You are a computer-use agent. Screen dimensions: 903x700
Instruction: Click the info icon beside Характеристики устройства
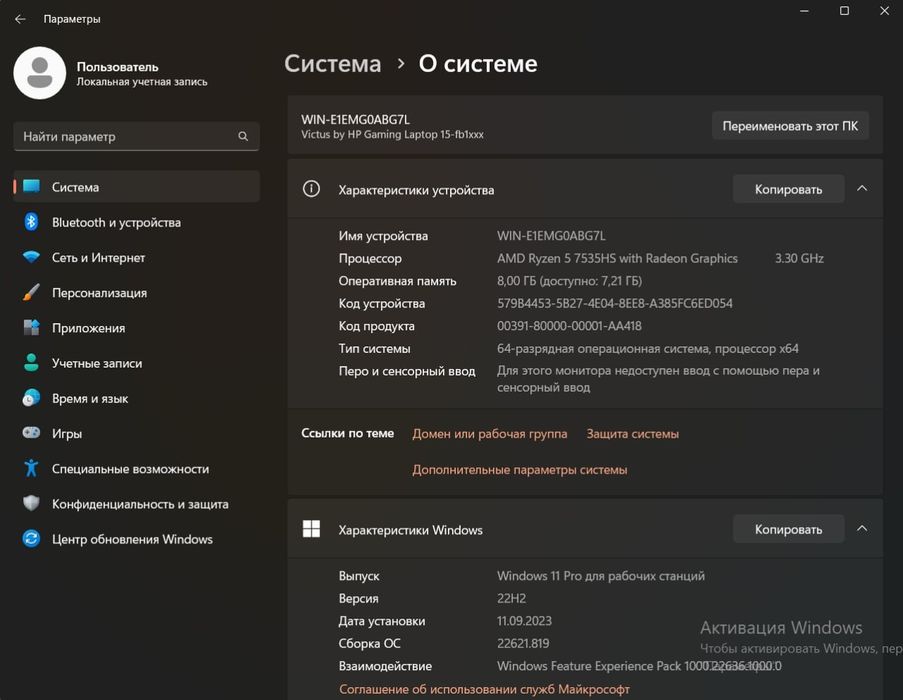click(x=311, y=189)
